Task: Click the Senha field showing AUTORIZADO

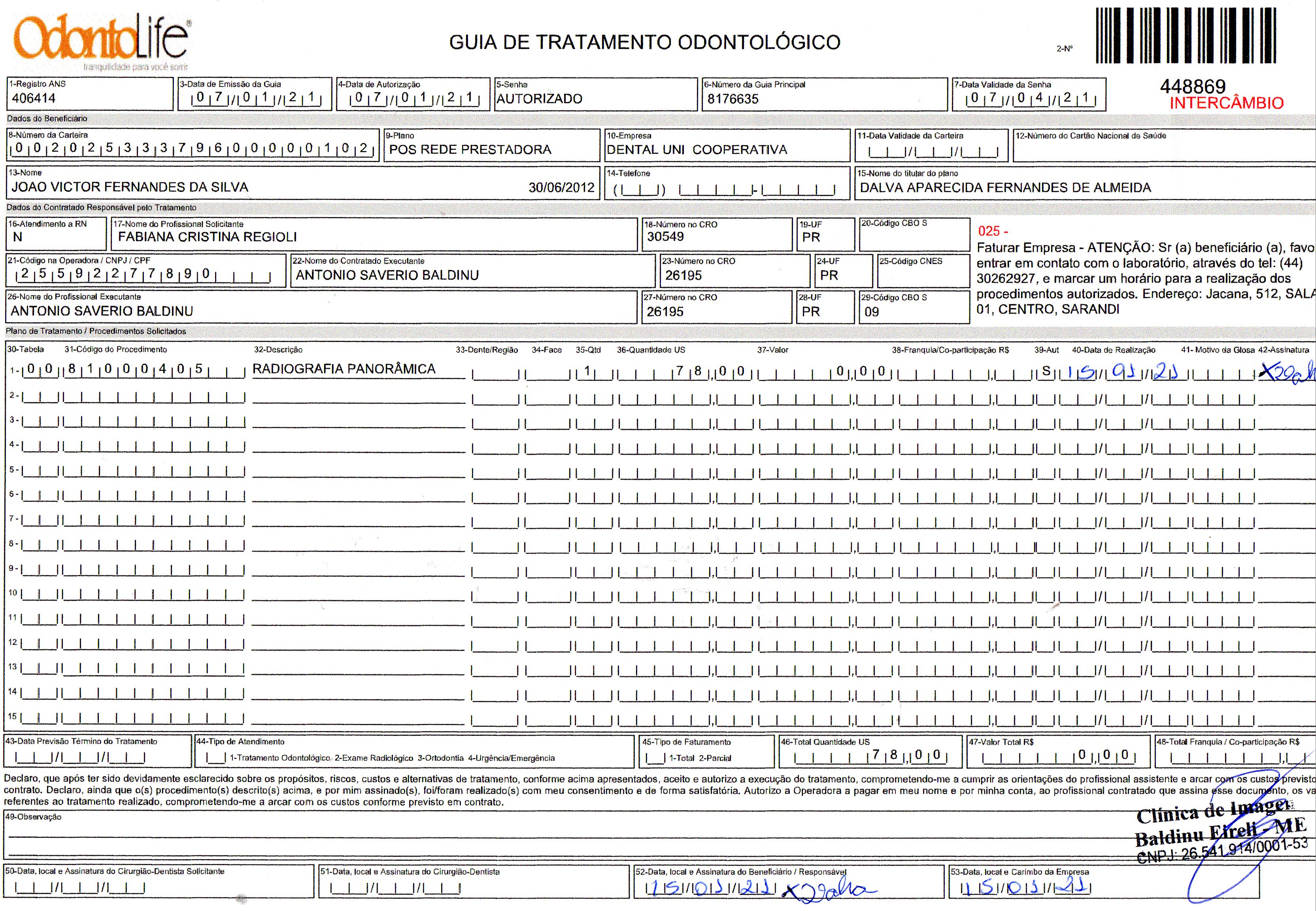Action: tap(539, 99)
